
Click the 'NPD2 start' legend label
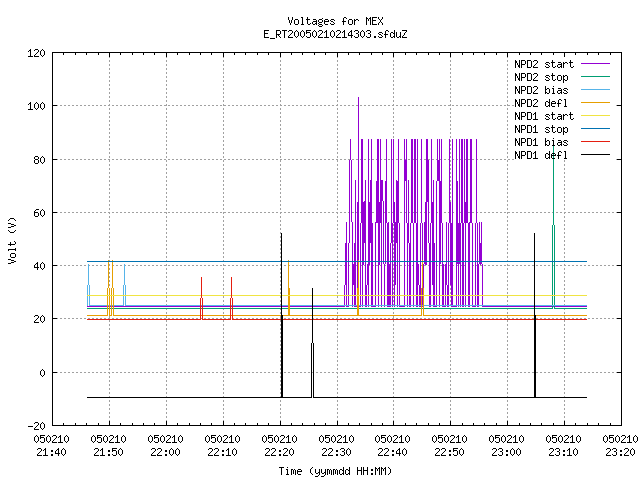click(x=544, y=64)
